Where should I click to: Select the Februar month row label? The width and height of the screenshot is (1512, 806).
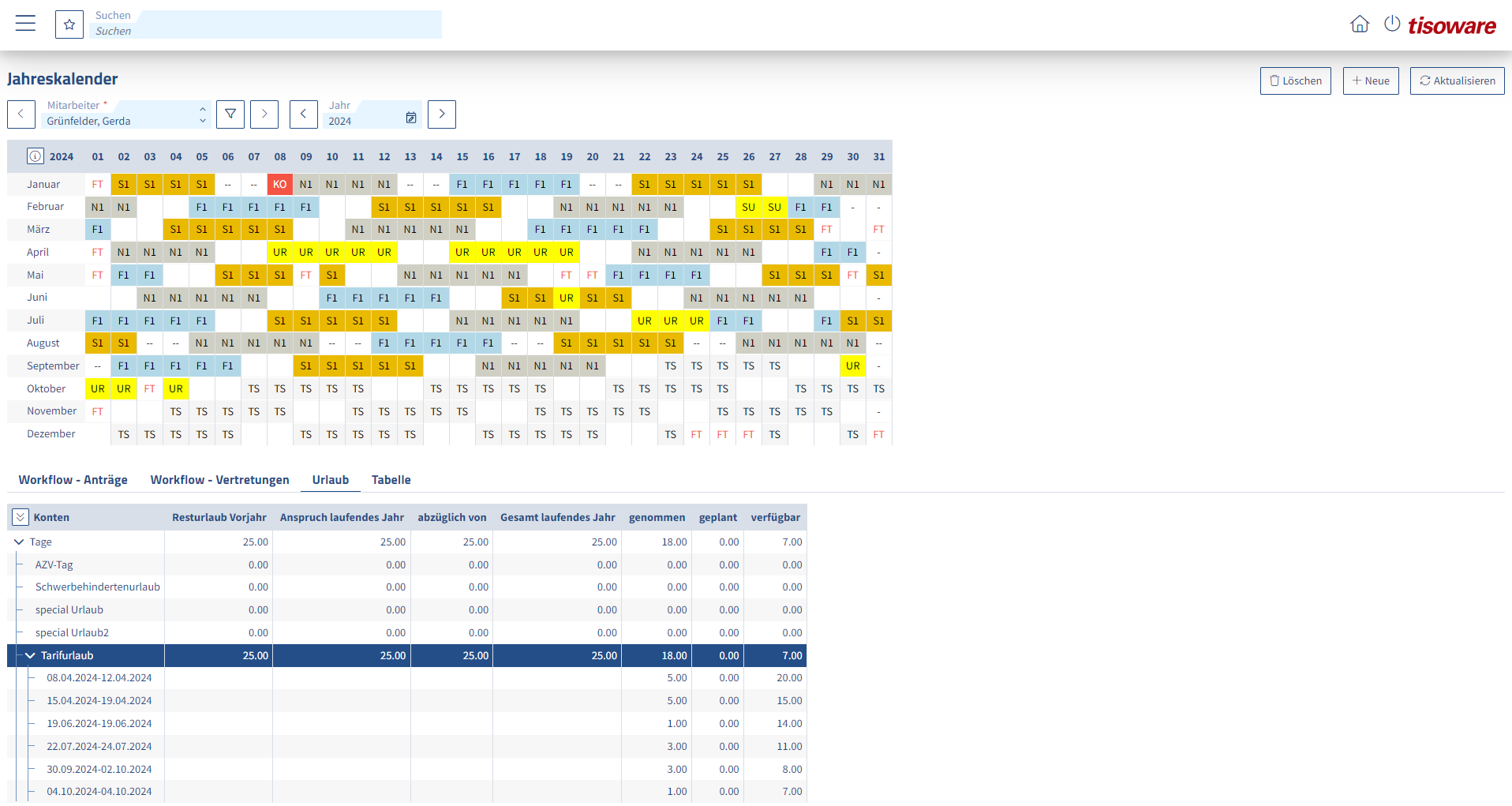46,206
